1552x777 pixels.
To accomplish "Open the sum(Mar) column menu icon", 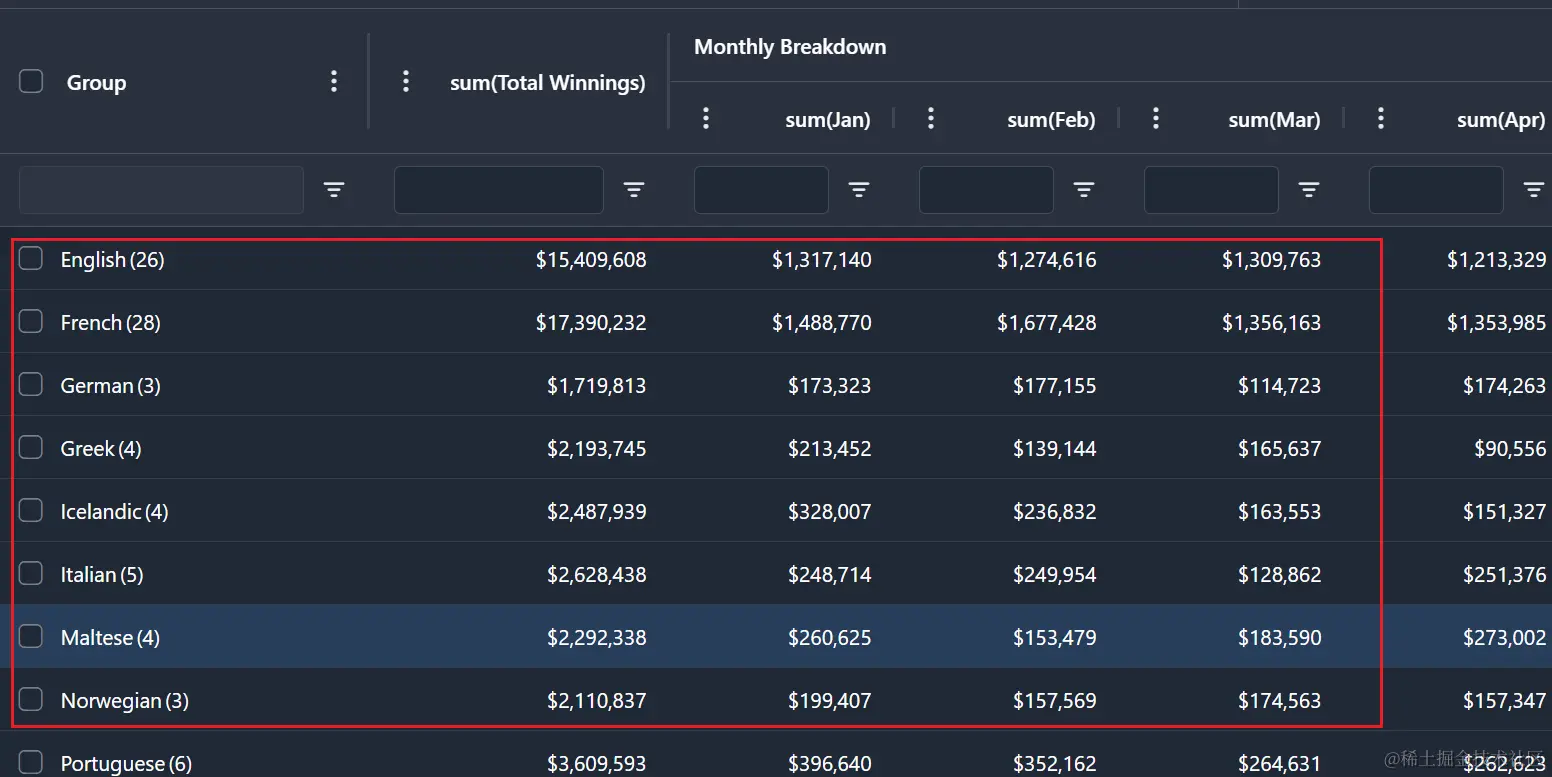I will (x=1156, y=119).
